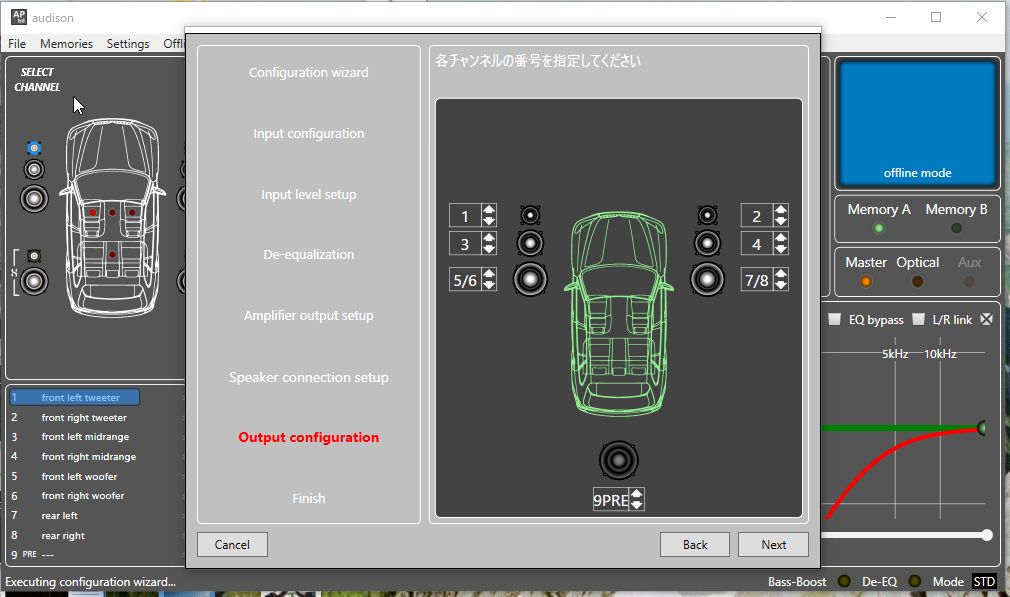Increase channel 1 number with up arrow
Screen dimensions: 1010x597
click(489, 210)
